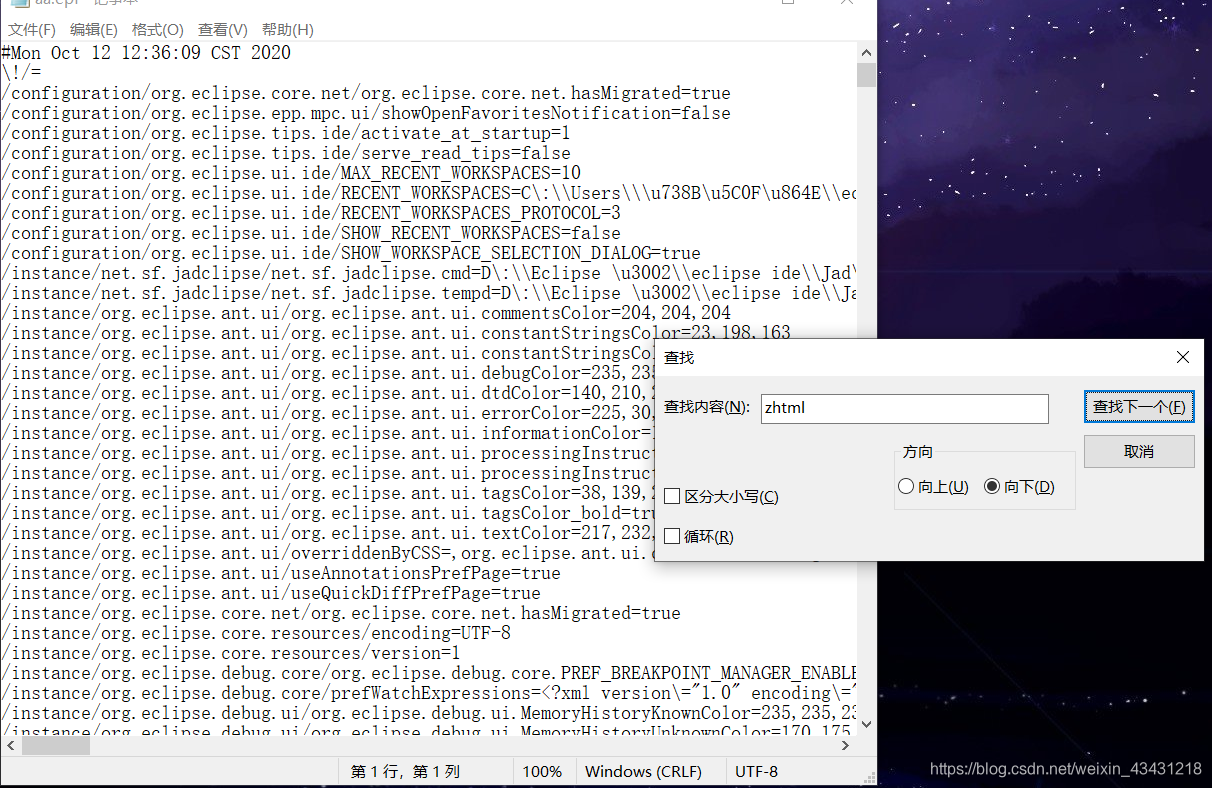The image size is (1212, 788).
Task: Click the 100% zoom indicator
Action: click(543, 771)
